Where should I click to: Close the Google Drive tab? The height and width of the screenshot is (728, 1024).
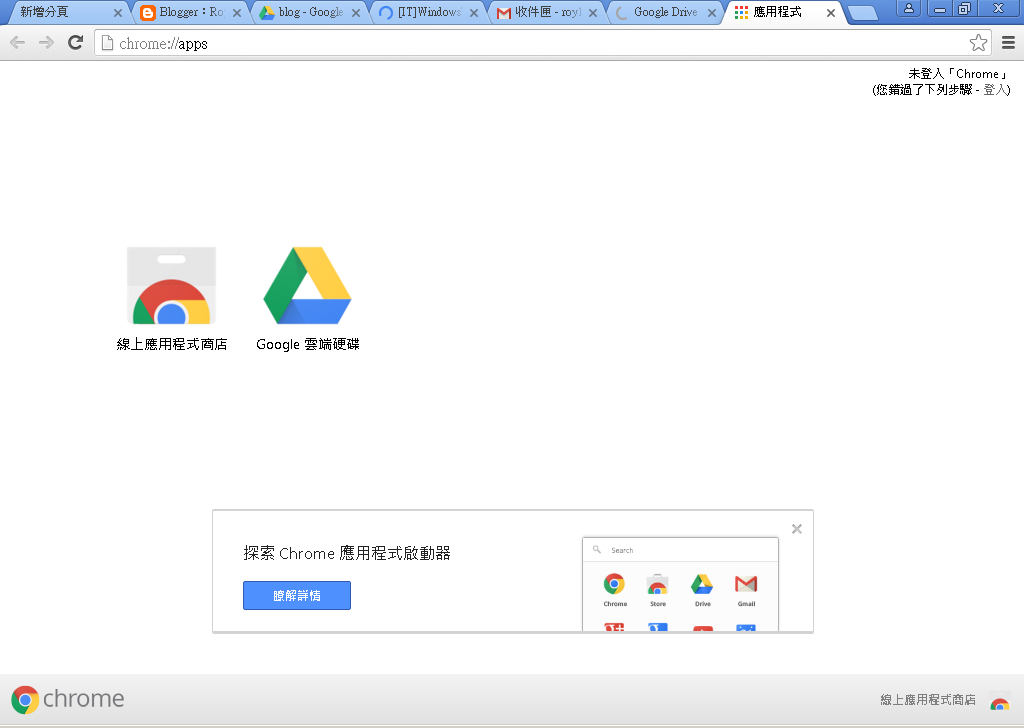click(712, 12)
